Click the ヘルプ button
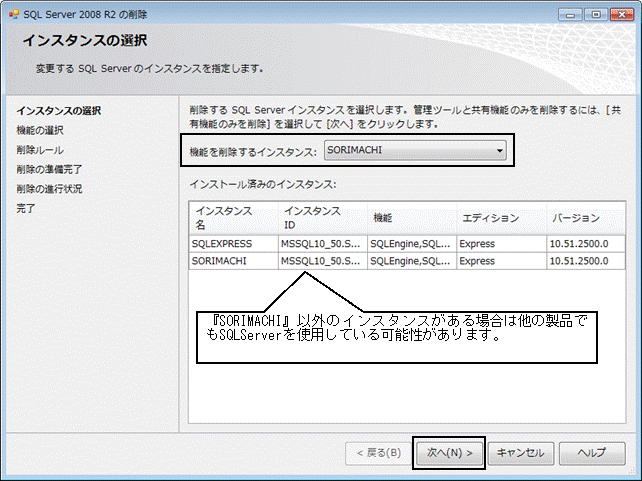 (592, 453)
